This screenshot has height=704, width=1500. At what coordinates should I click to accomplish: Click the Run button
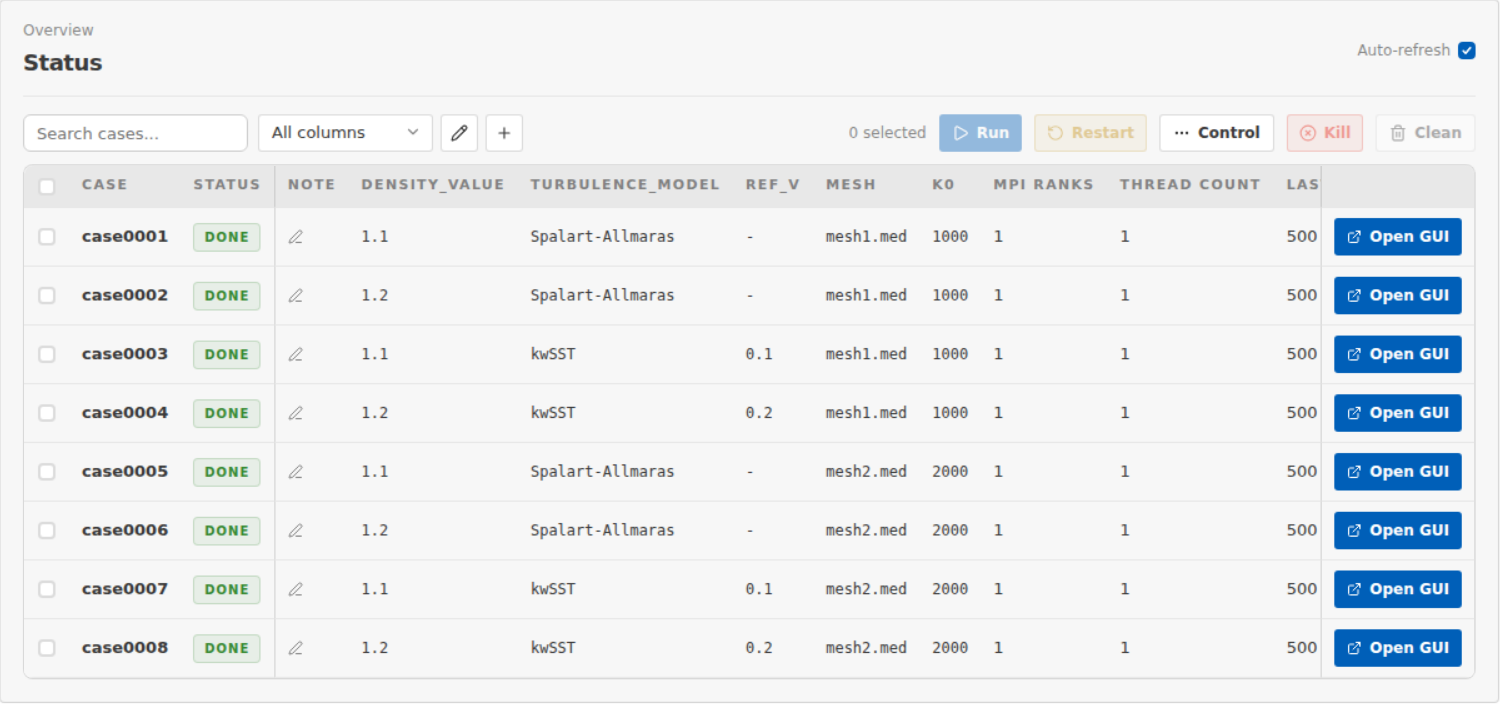[x=980, y=133]
